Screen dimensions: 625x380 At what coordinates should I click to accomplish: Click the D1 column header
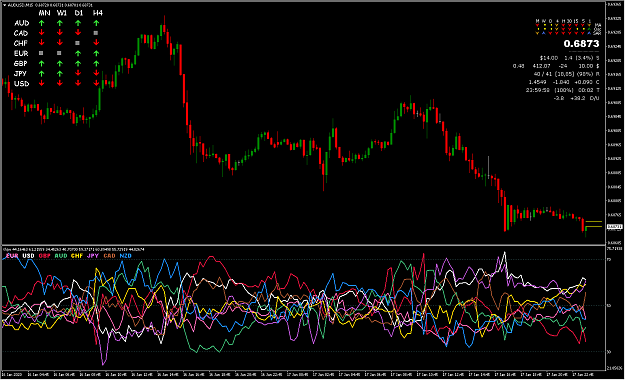[x=79, y=13]
